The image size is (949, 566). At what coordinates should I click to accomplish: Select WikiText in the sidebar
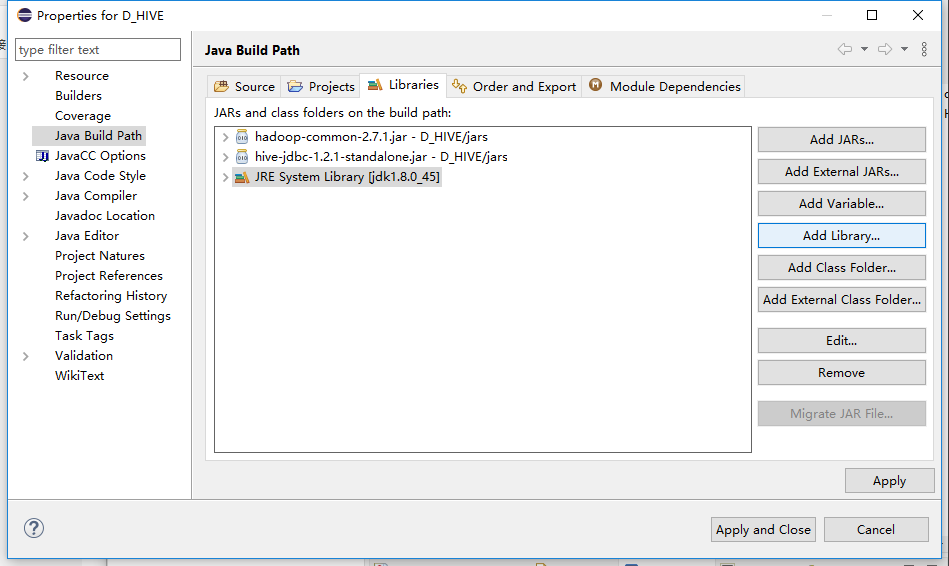pos(79,375)
